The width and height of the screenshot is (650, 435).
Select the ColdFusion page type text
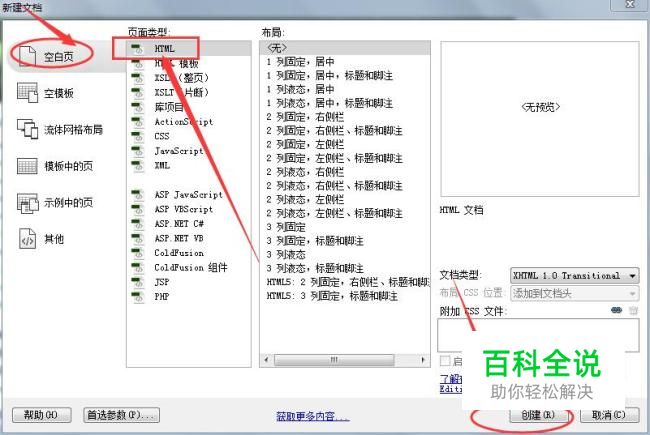pyautogui.click(x=179, y=253)
